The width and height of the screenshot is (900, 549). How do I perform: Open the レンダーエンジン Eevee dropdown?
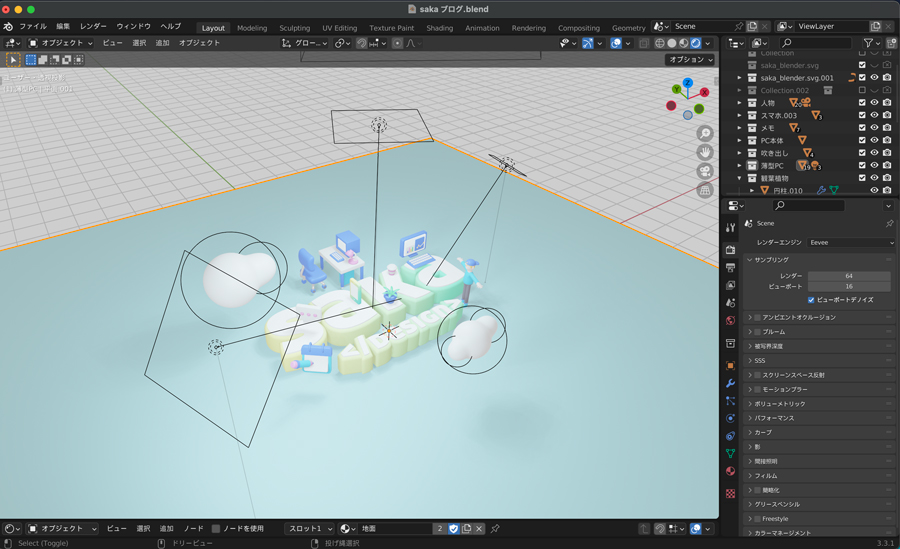coord(850,242)
